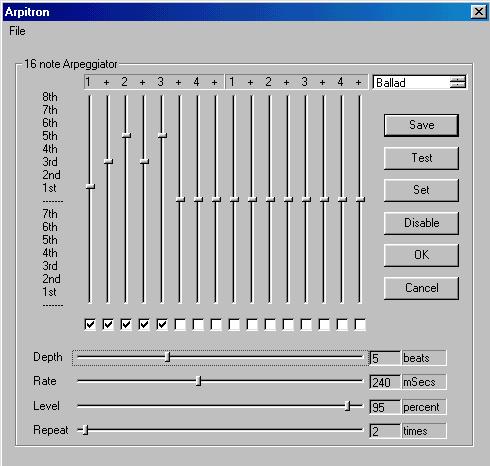Close the Arpitron window

[479, 12]
